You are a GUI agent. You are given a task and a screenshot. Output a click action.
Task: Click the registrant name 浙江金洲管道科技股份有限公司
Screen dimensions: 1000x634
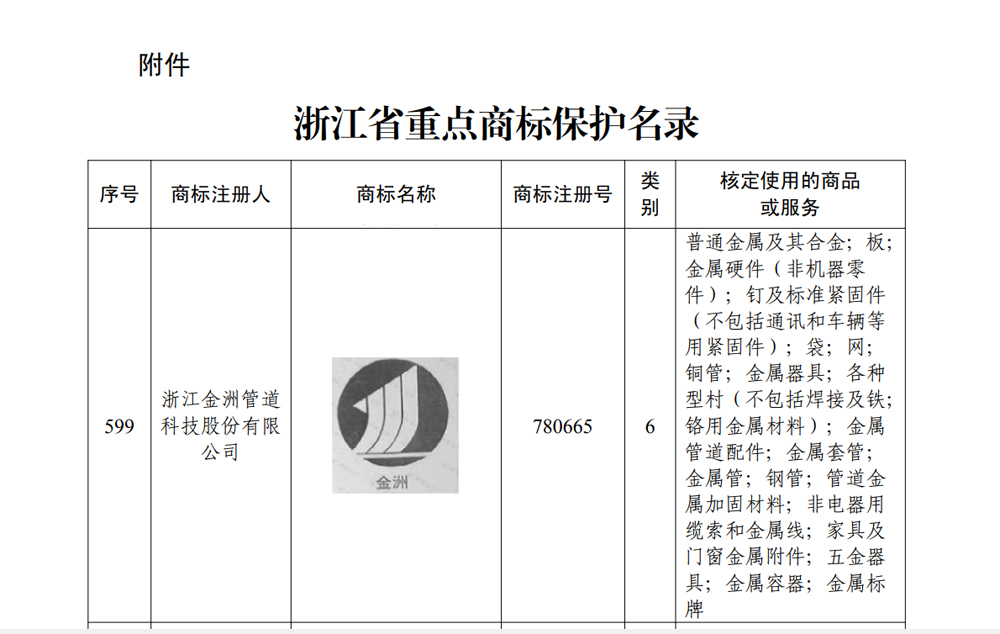220,426
